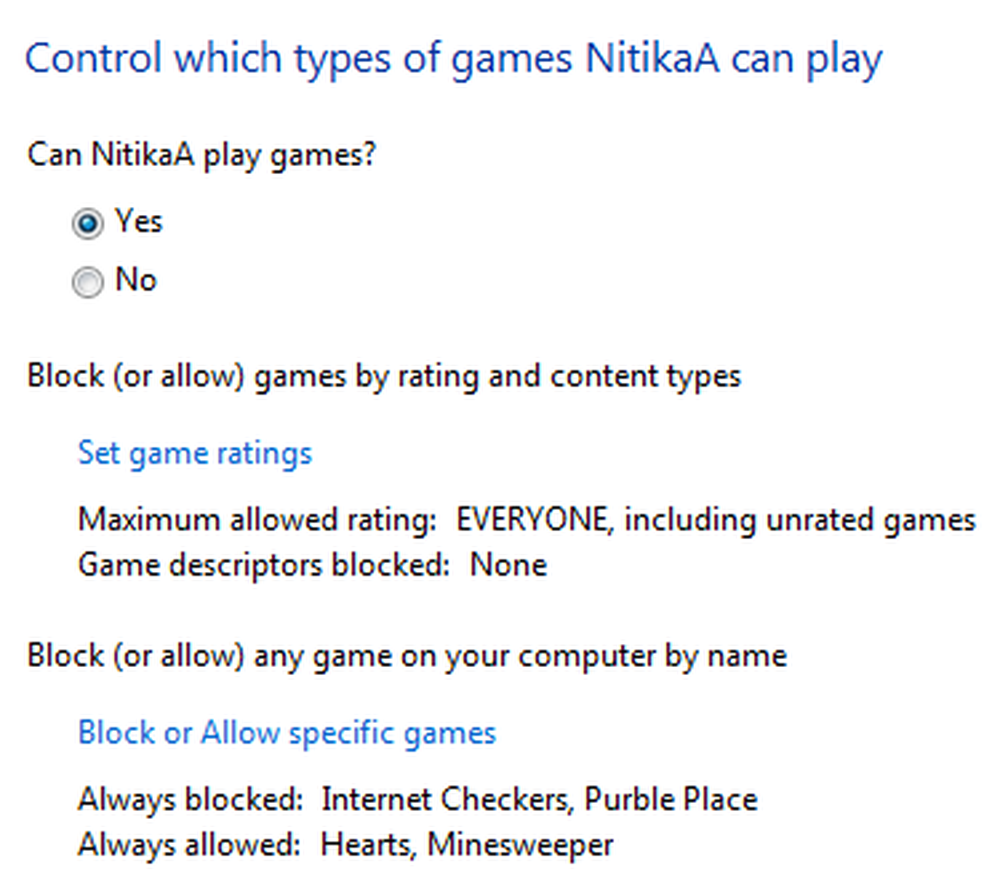
Task: Click 'Hearts' in the allowed list
Action: pos(368,846)
